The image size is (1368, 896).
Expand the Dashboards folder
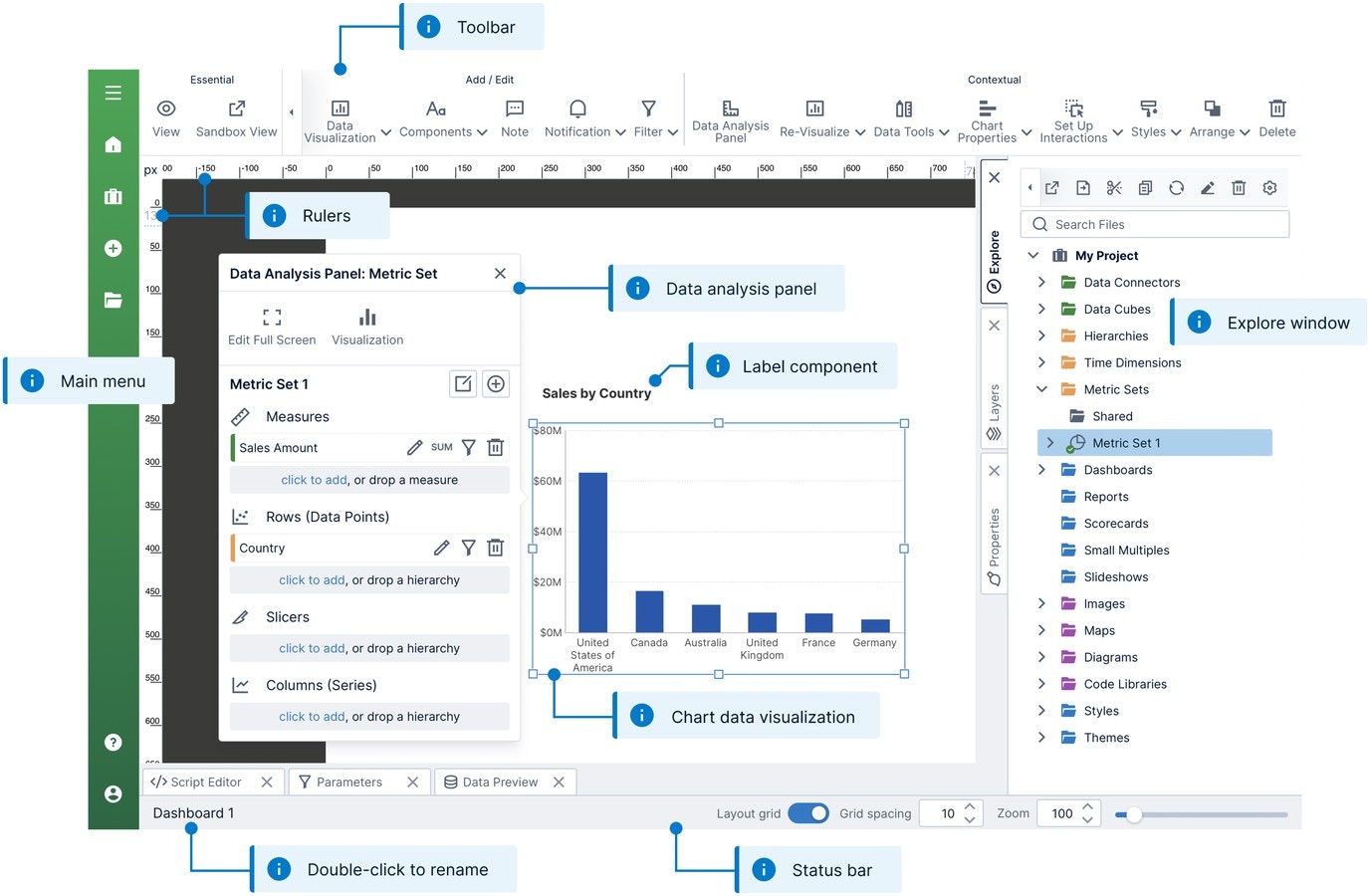coord(1041,470)
